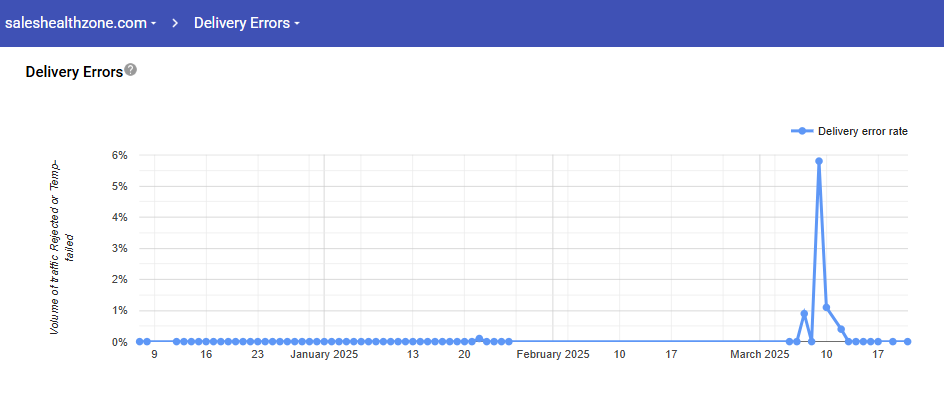Screen dimensions: 944x402
Task: Select the data point just above 1%
Action: 826,307
